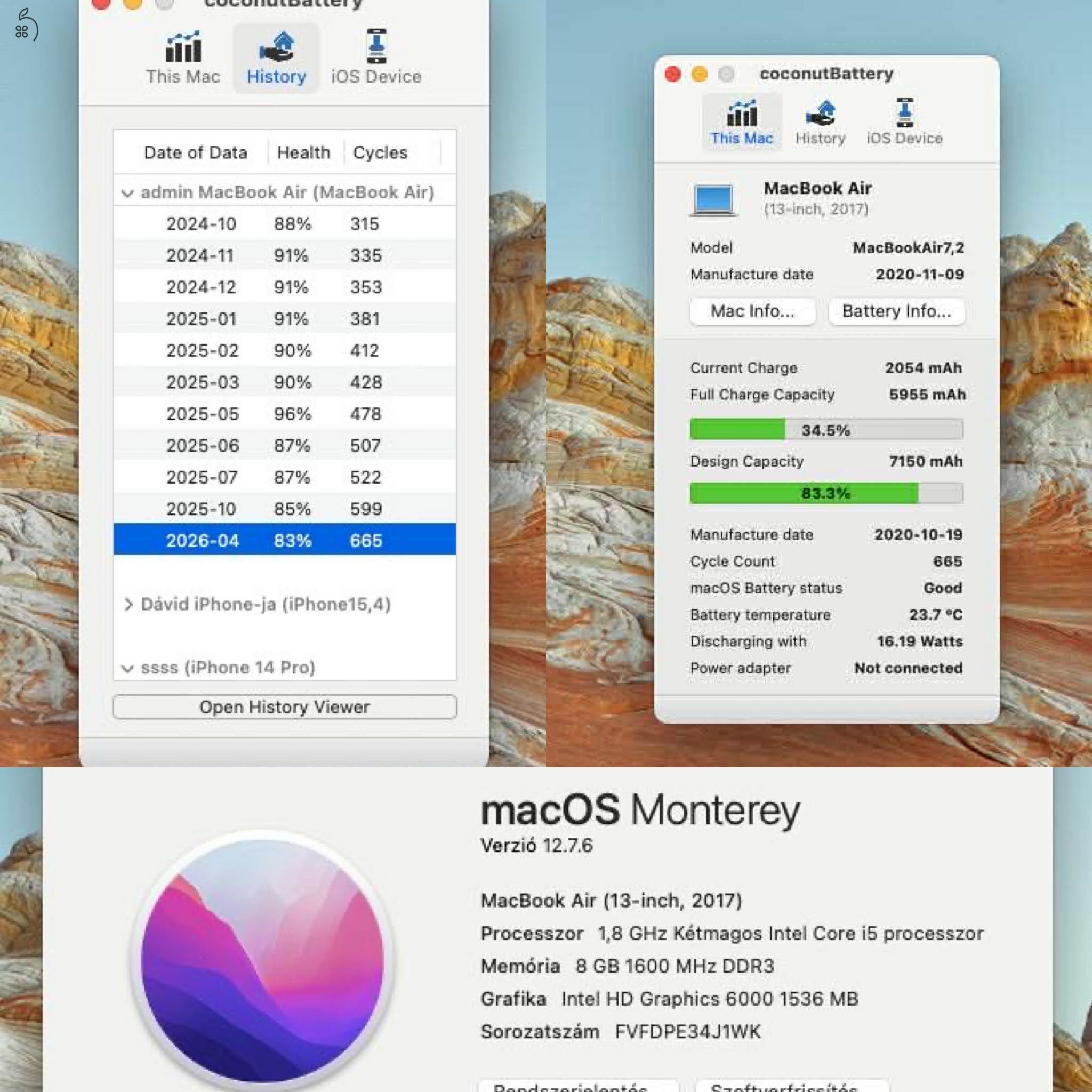Click the 34.5% charge progress bar
Image resolution: width=1092 pixels, height=1092 pixels.
click(x=826, y=430)
